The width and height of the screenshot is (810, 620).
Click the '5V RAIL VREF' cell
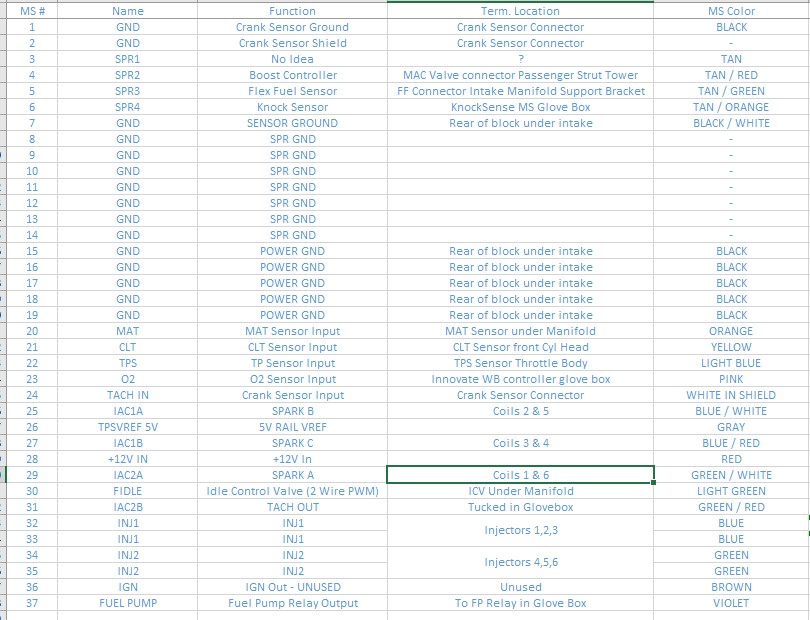(292, 427)
